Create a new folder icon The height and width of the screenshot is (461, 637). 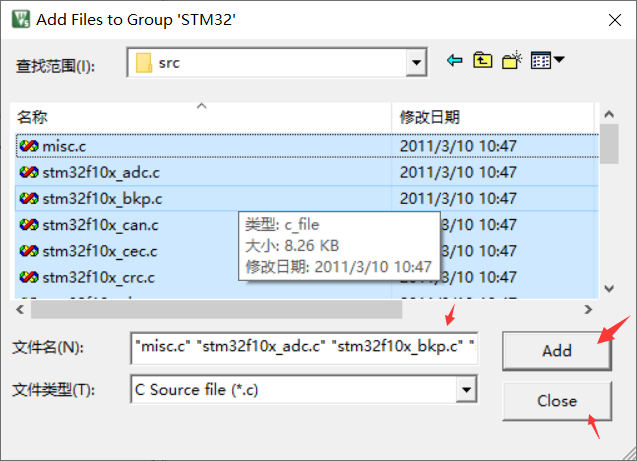click(511, 60)
